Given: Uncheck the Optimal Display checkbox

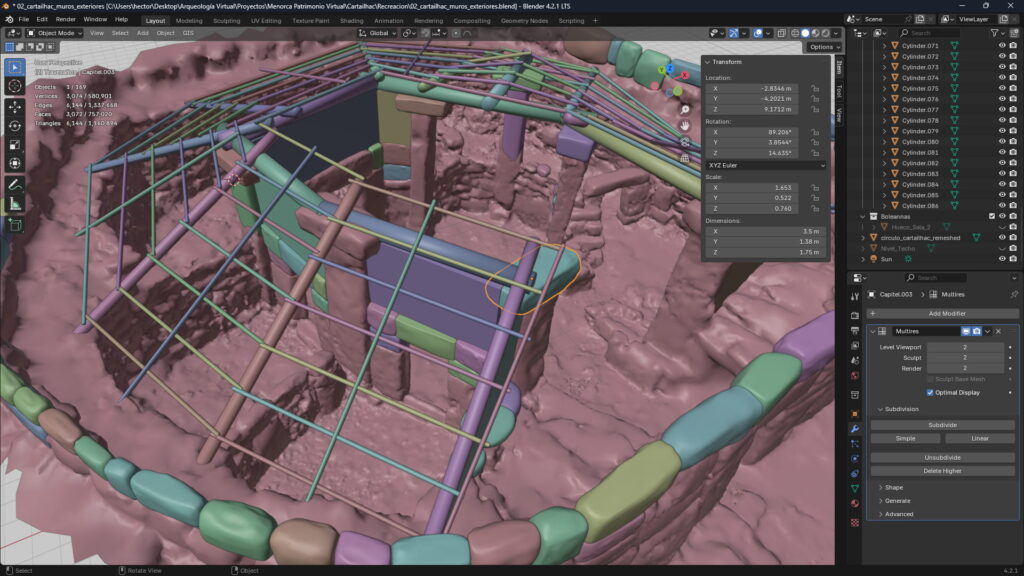Looking at the screenshot, I should click(x=930, y=392).
